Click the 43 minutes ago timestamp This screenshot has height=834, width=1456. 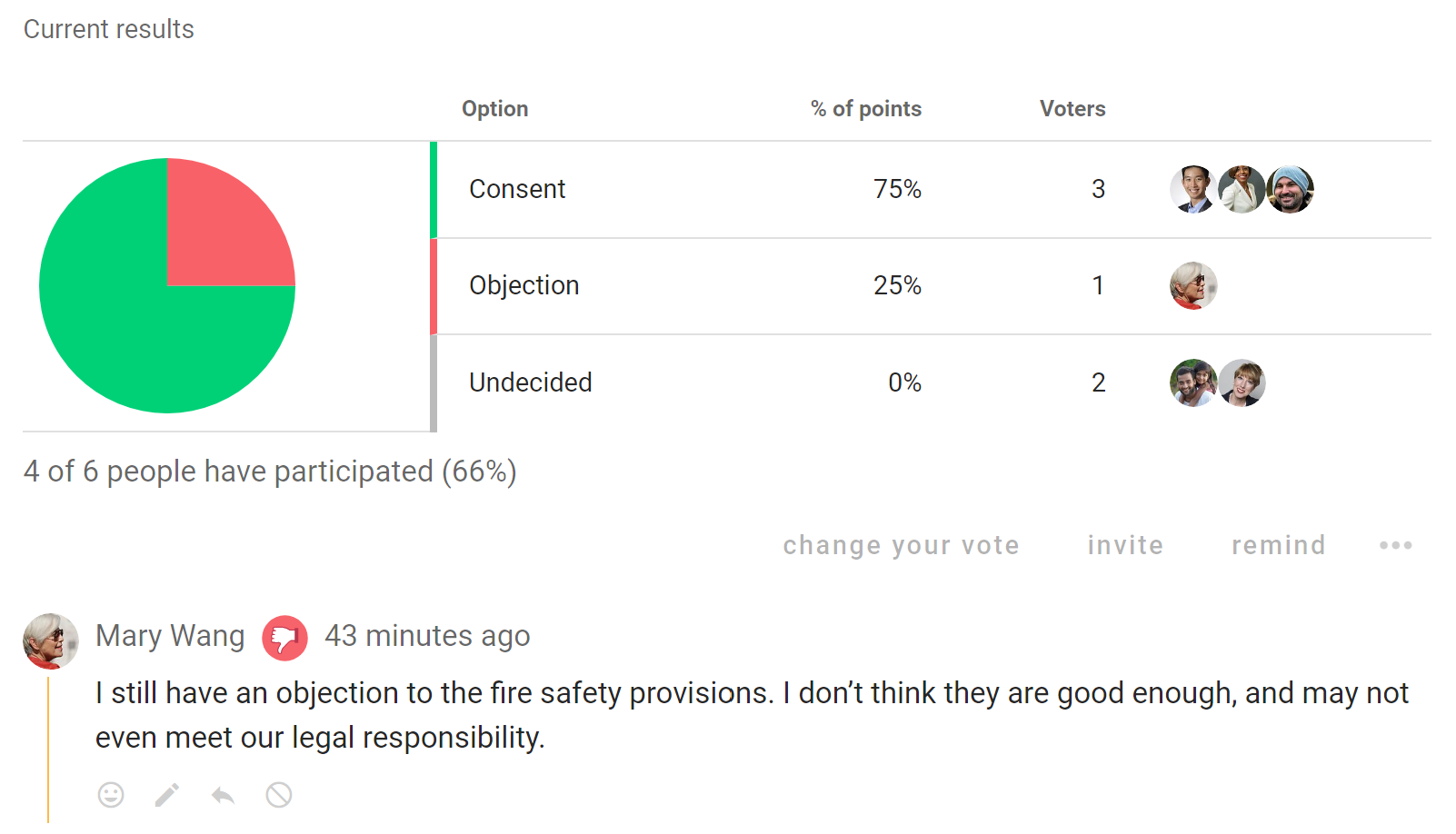coord(427,636)
